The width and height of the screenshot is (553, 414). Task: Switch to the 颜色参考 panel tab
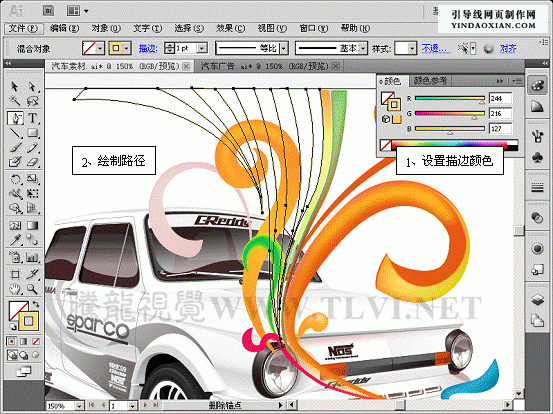click(430, 81)
